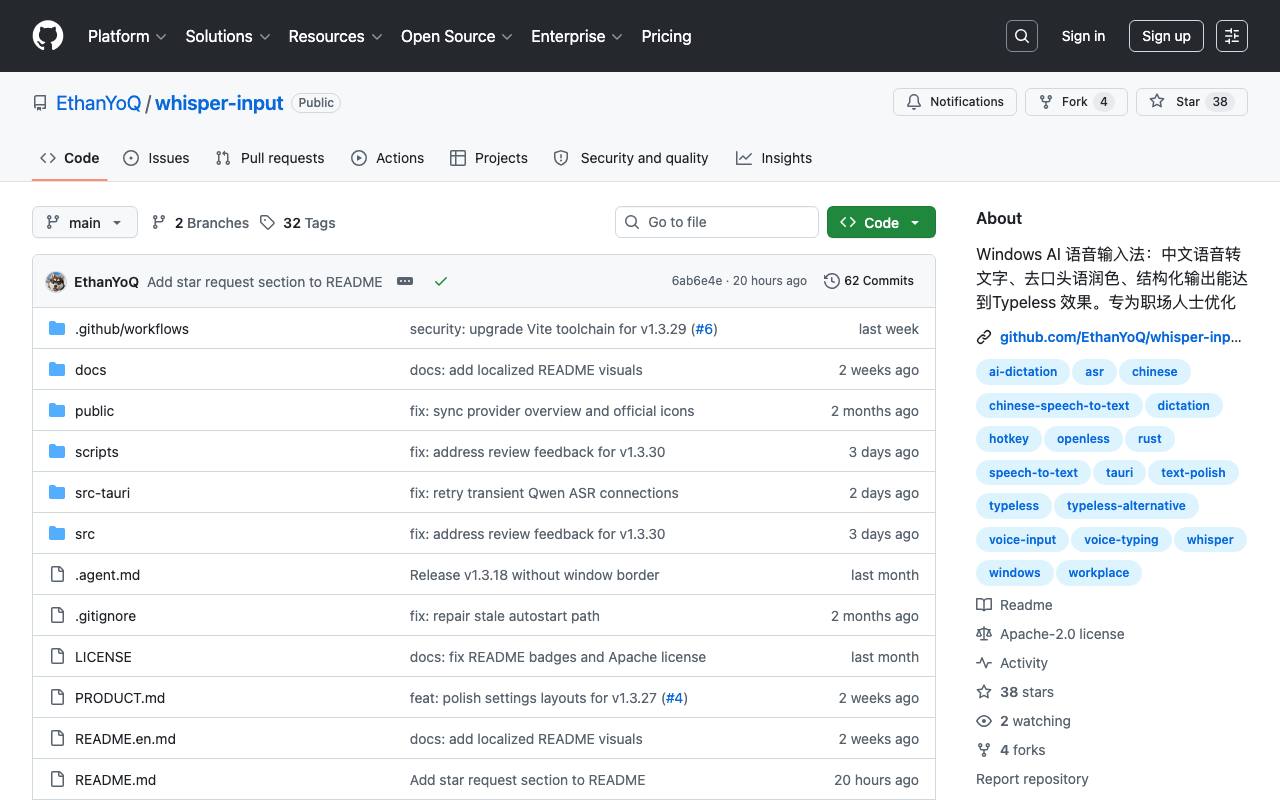Open the Enterprise dropdown menu
Screen dimensions: 1280x800
coord(577,36)
